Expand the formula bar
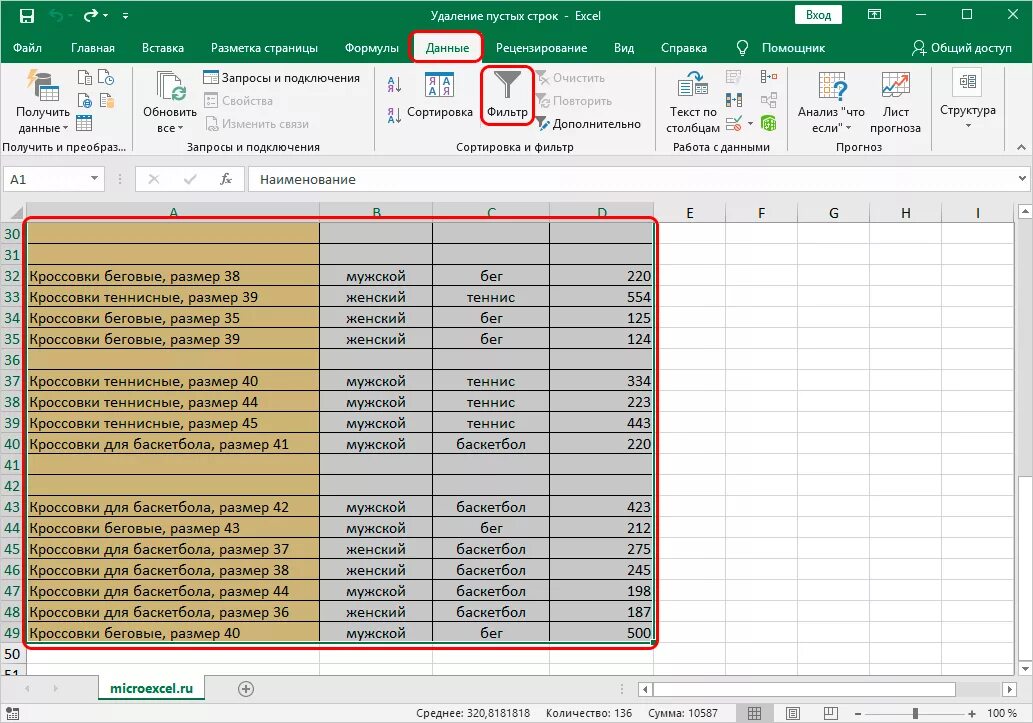Viewport: 1033px width, 723px height. click(x=1022, y=179)
